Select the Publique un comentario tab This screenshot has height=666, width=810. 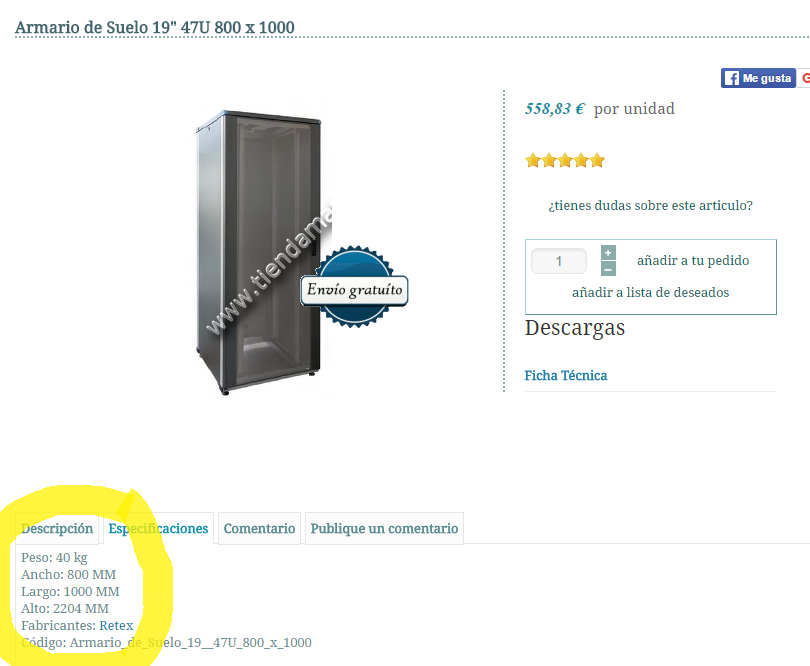[384, 529]
